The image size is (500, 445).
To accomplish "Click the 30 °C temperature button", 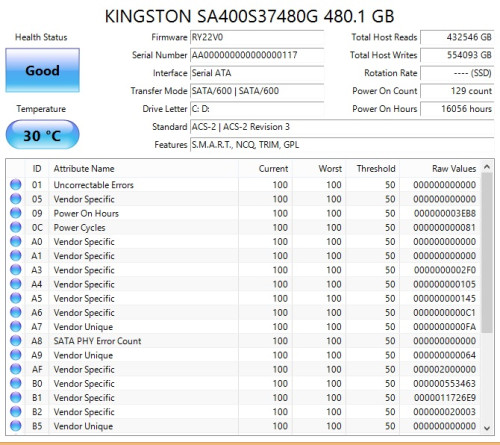I will [42, 135].
